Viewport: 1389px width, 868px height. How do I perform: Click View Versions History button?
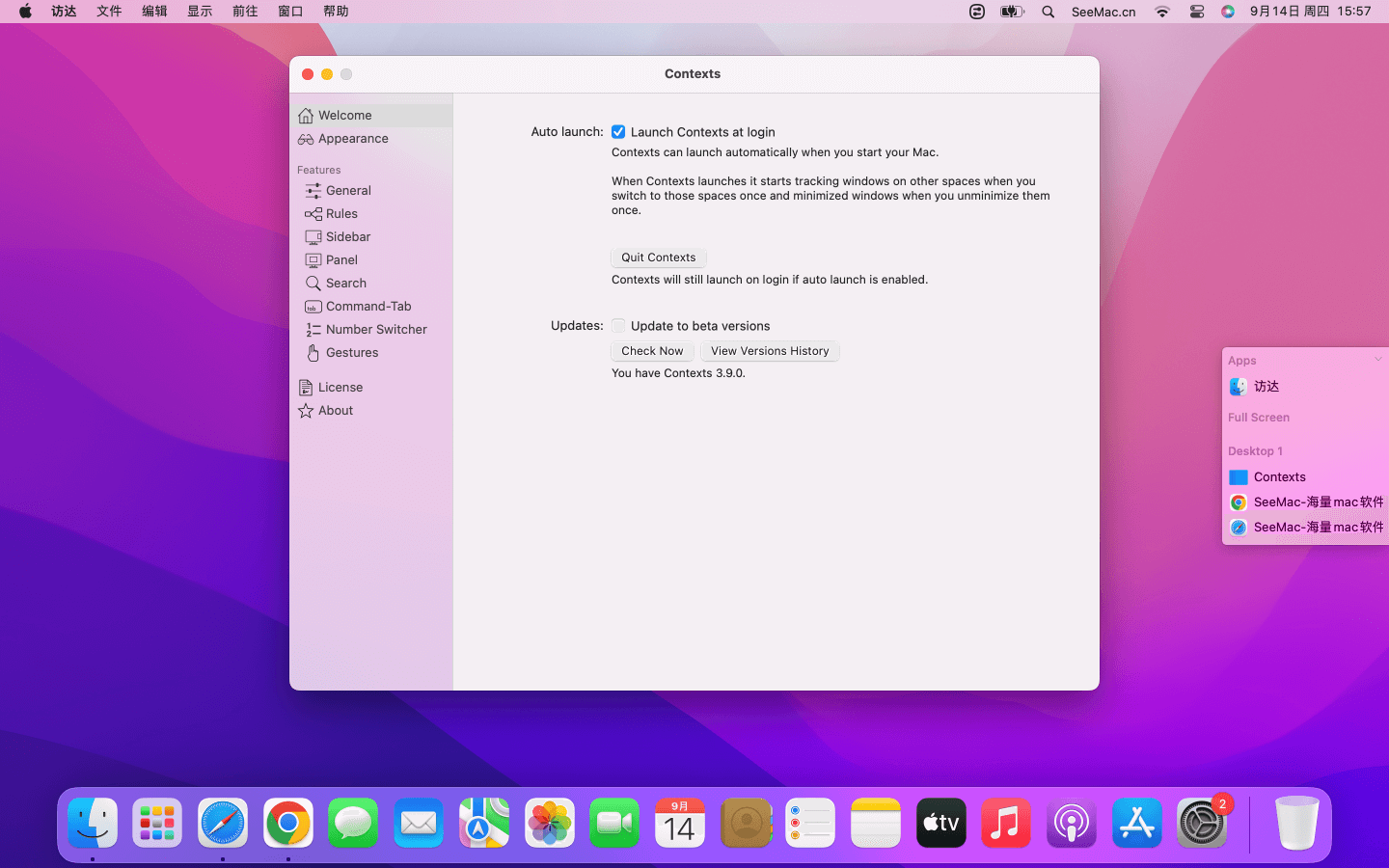coord(770,351)
